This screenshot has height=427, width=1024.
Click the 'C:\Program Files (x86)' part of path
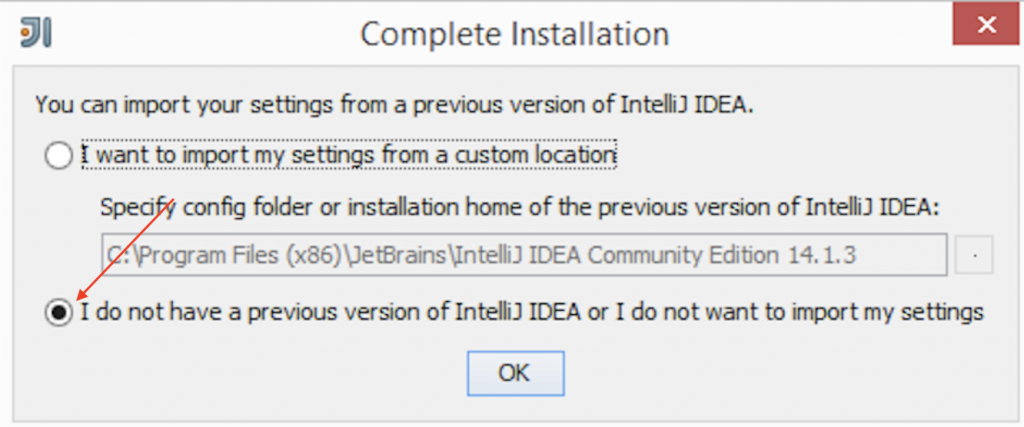[x=223, y=256]
